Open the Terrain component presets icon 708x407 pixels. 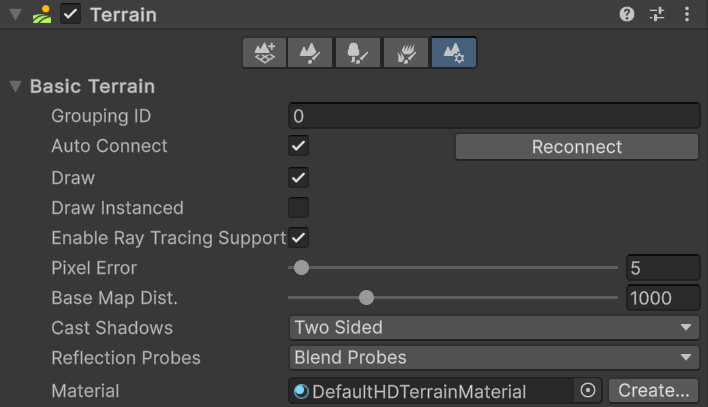[x=657, y=15]
